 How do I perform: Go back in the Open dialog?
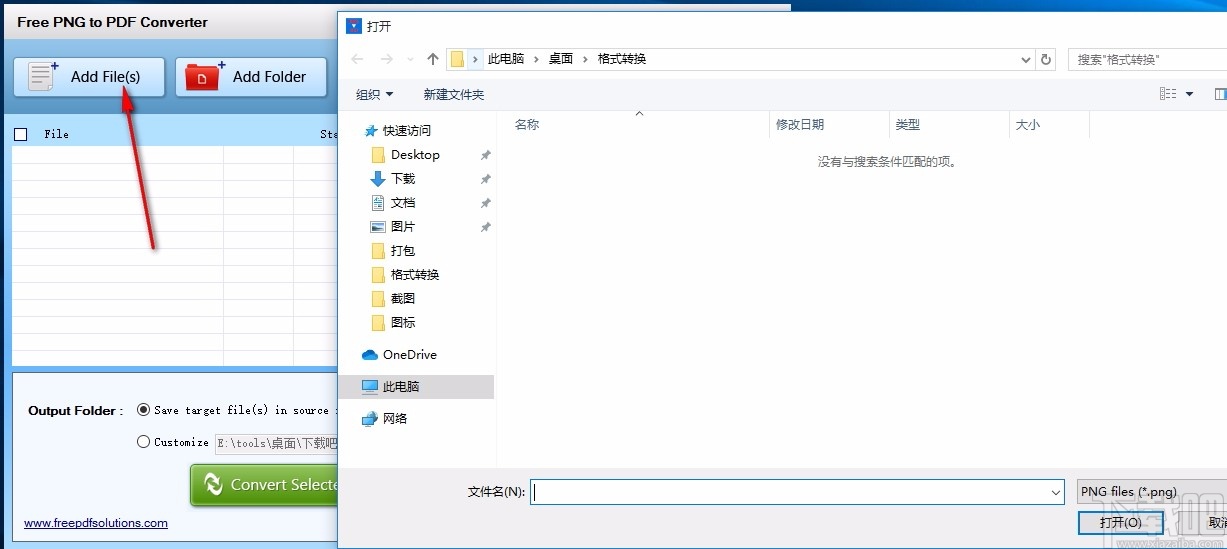358,59
